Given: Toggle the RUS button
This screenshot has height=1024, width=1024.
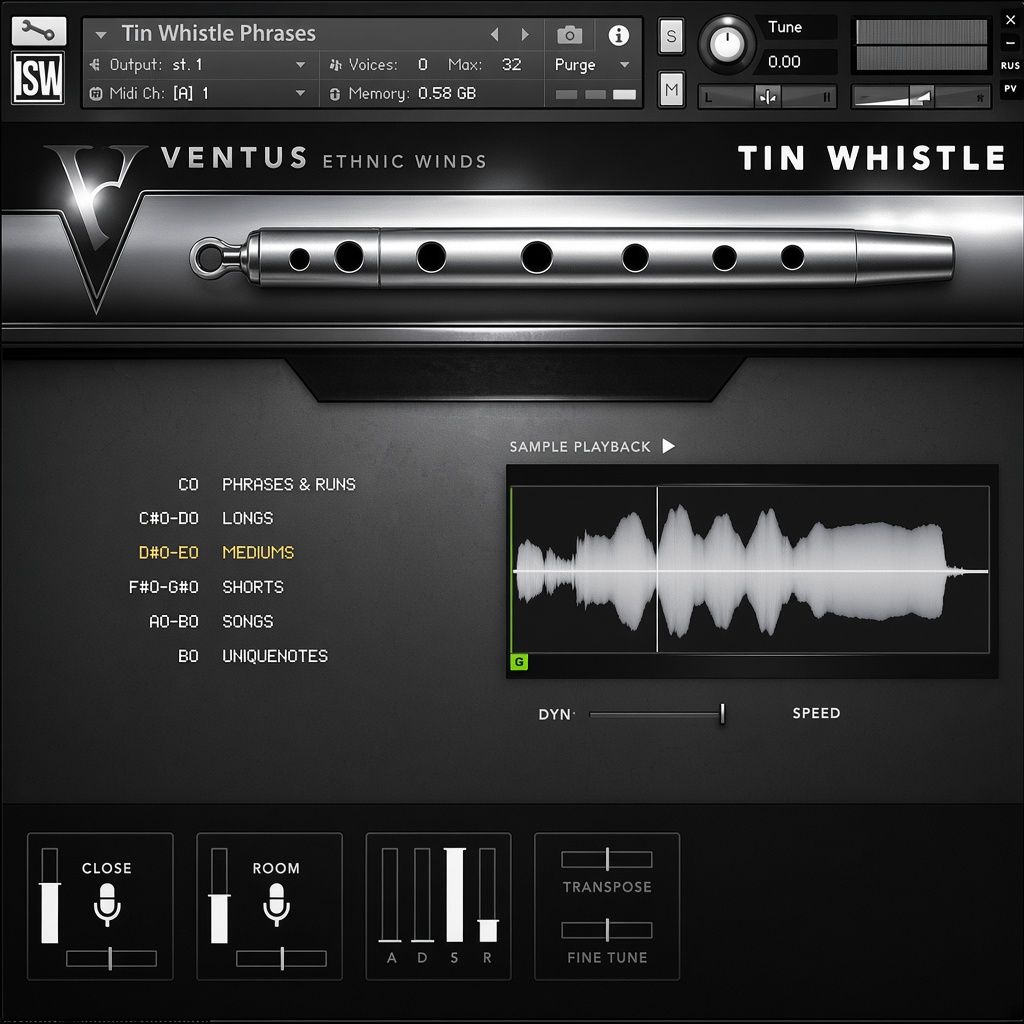Looking at the screenshot, I should pos(1010,65).
